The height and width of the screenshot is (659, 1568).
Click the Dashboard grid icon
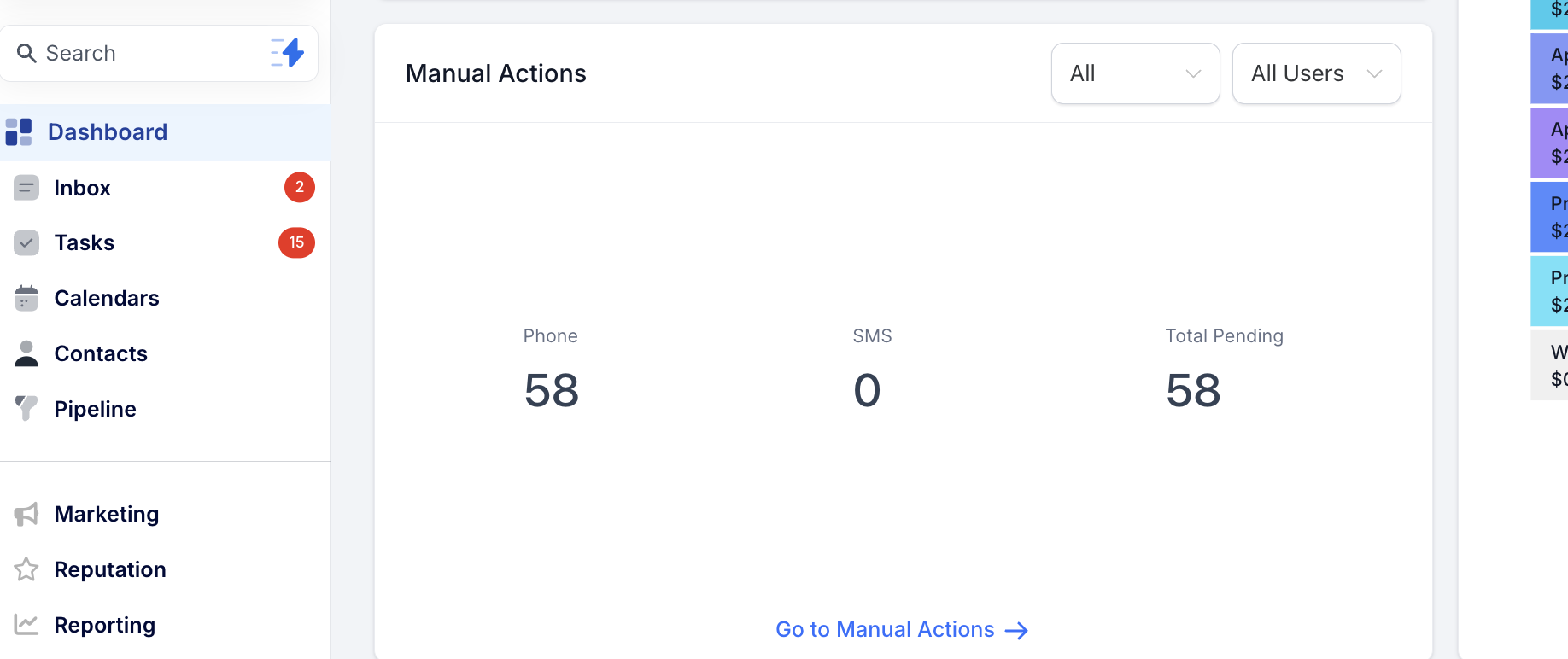19,132
